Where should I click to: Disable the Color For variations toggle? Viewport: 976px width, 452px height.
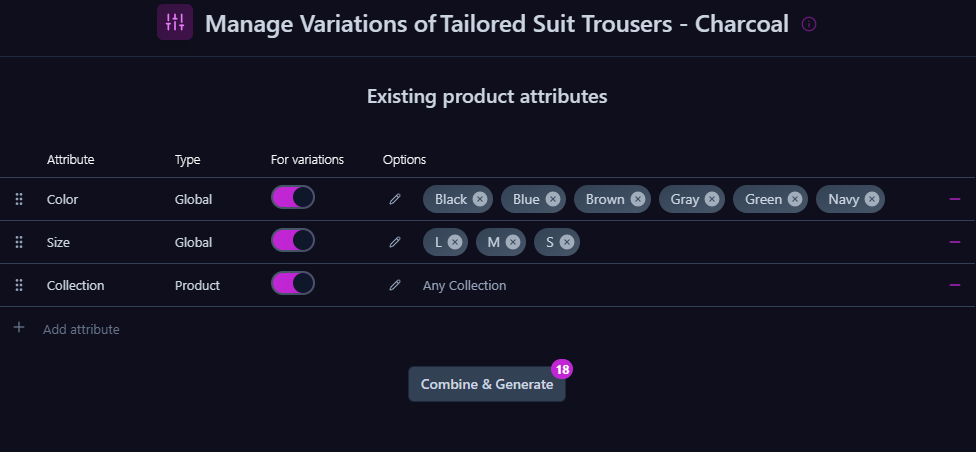point(293,198)
